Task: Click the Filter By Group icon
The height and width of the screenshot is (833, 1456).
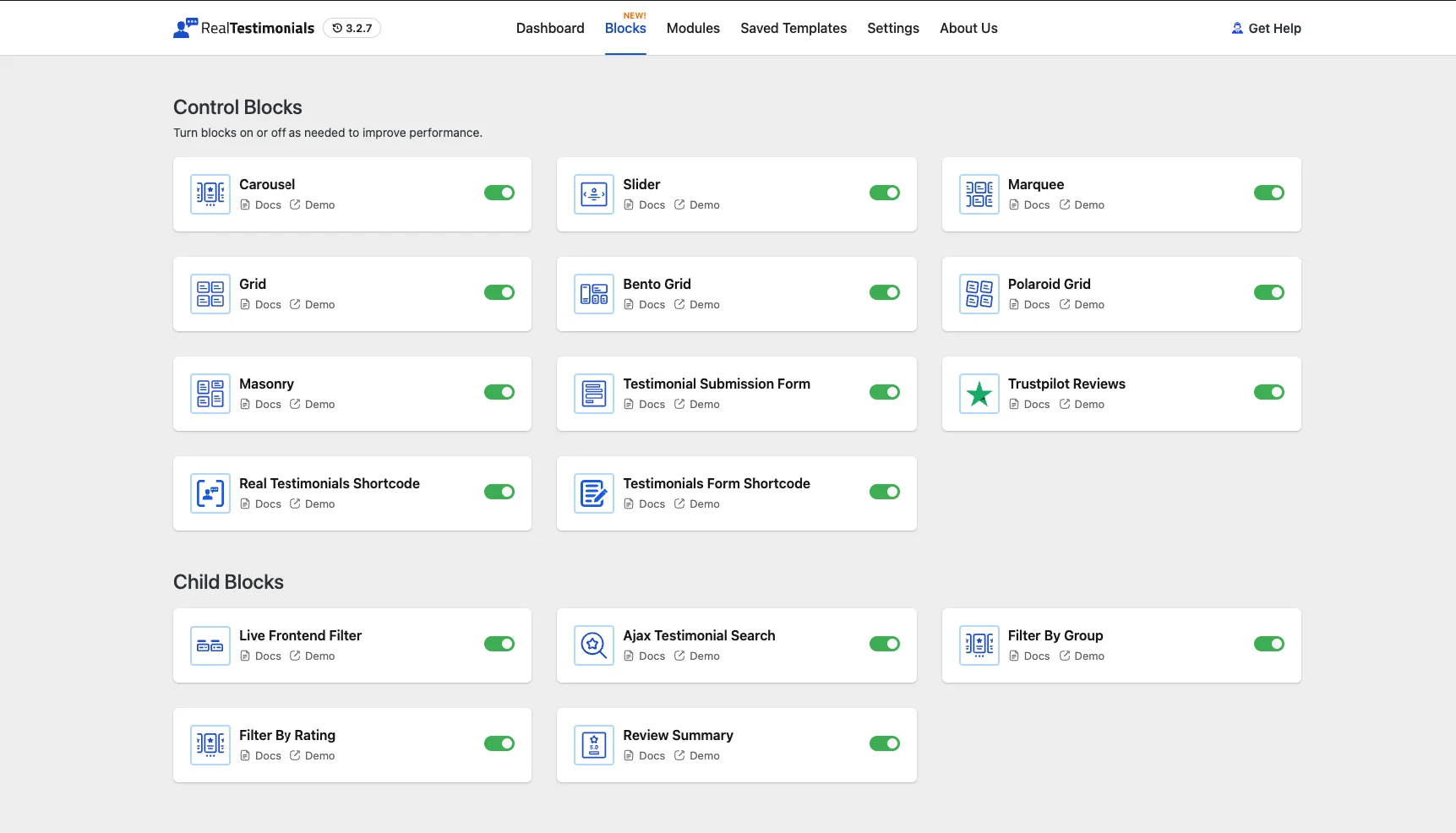Action: coord(979,645)
